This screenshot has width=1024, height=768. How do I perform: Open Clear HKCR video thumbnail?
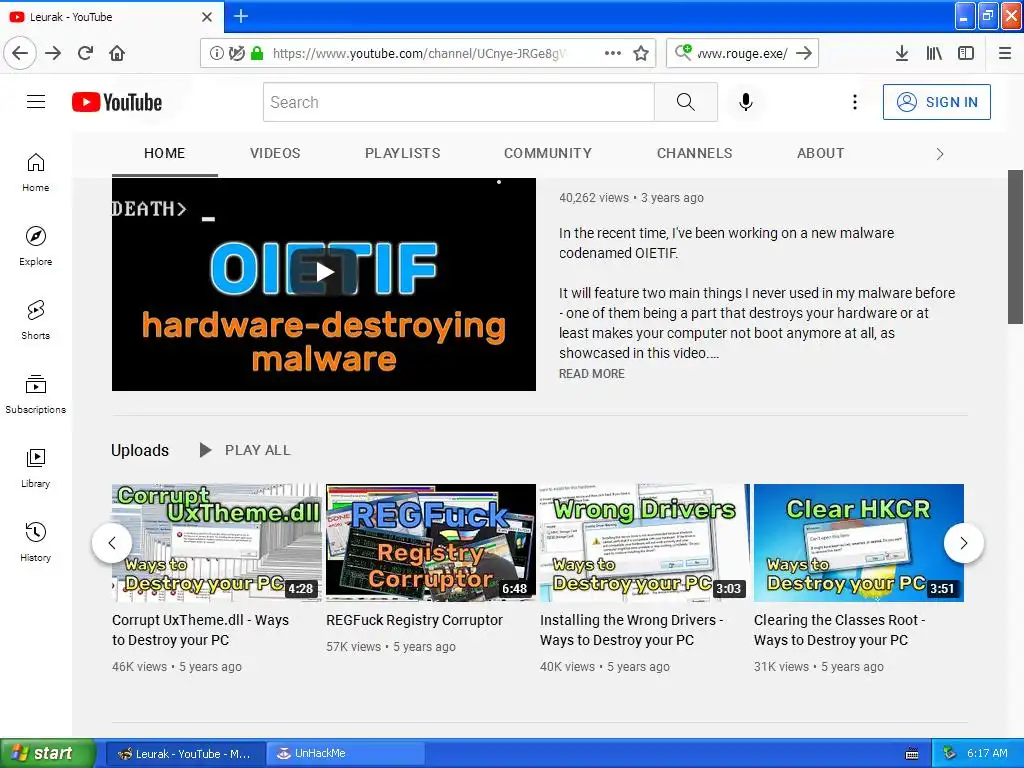[x=859, y=543]
